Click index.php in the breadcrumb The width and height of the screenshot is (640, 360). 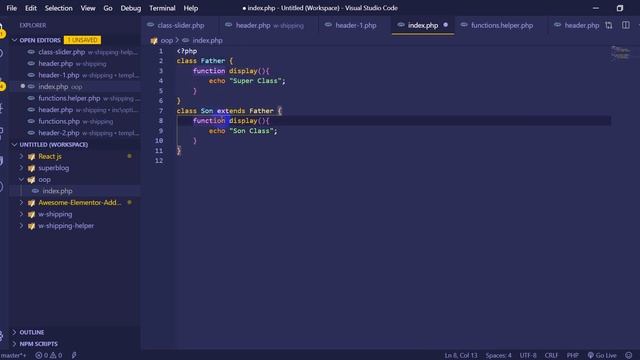coord(207,40)
